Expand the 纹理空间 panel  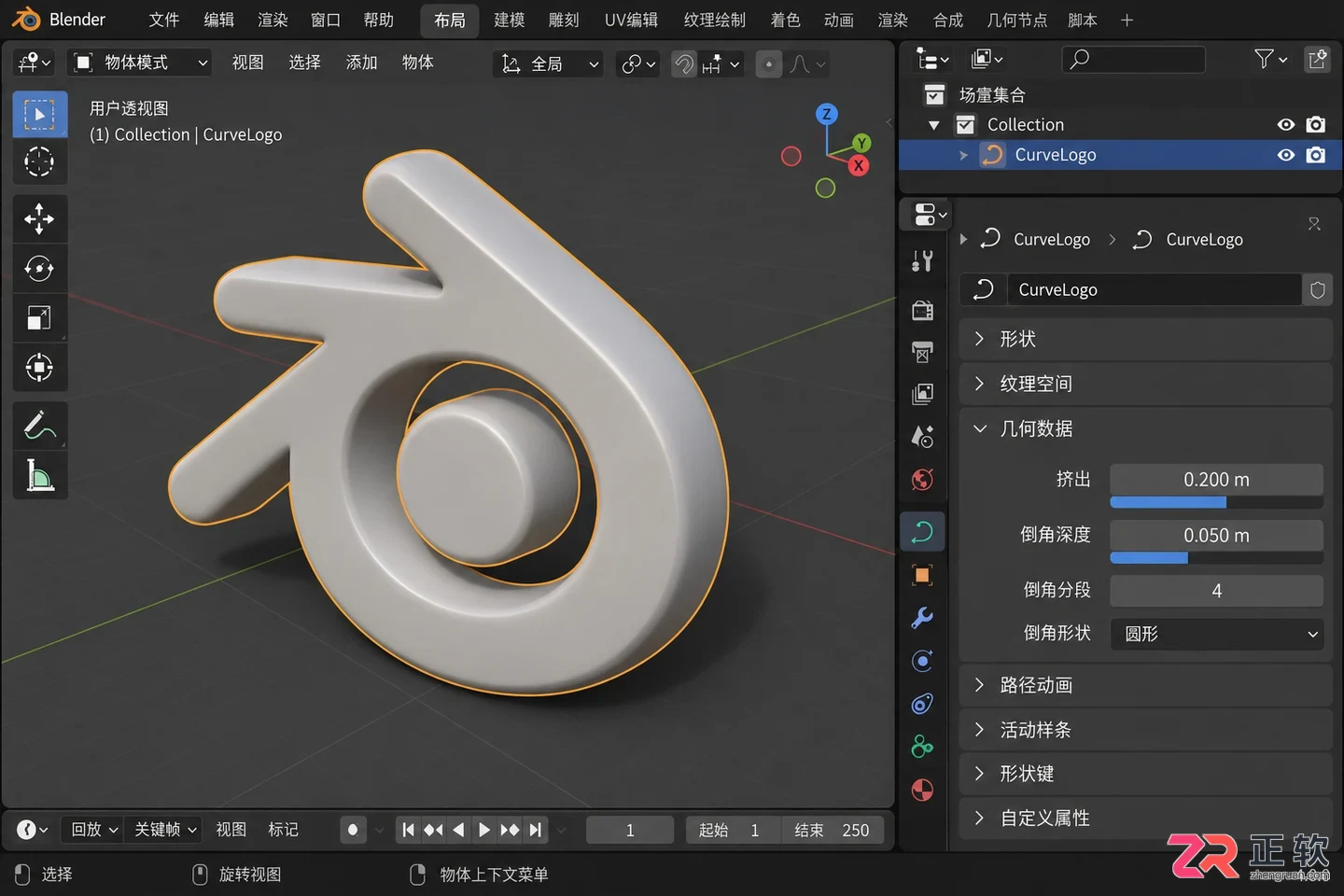(x=1145, y=384)
